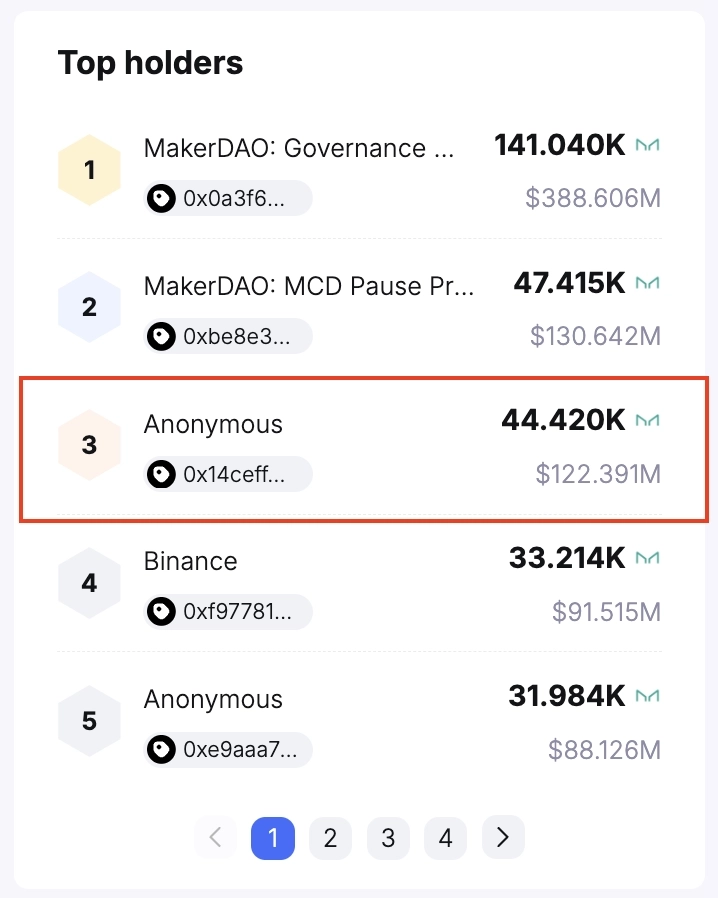Go to the next page with right chevron
718x898 pixels.
(503, 838)
